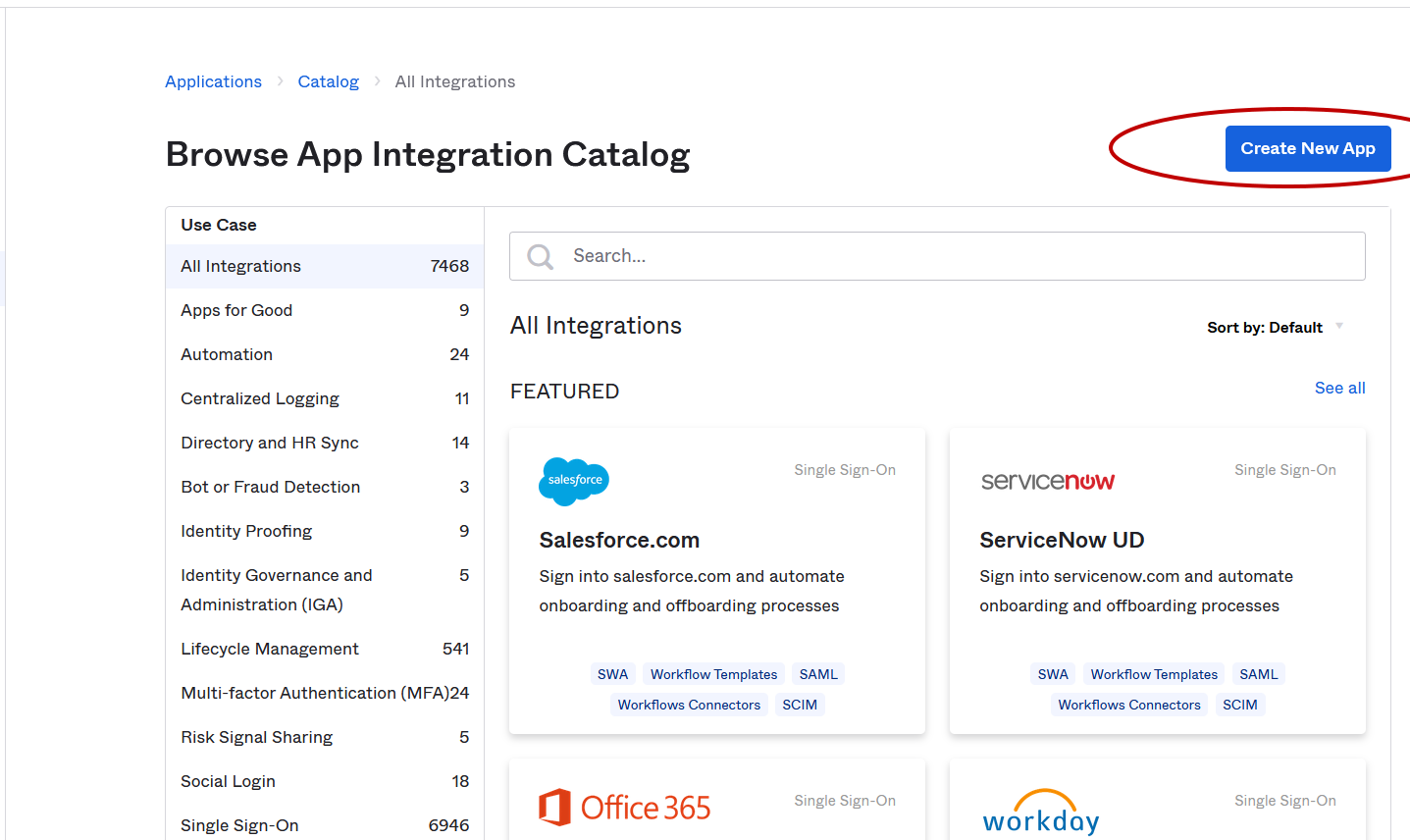Click the Salesforce card description text
1410x840 pixels.
coord(692,591)
